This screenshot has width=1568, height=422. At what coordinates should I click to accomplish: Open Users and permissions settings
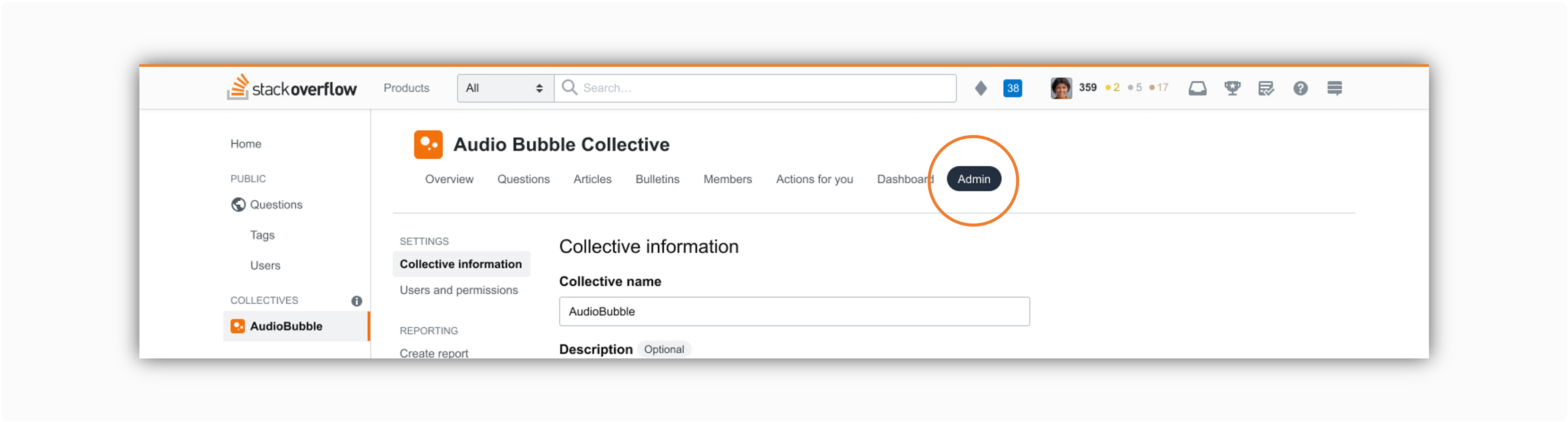458,291
